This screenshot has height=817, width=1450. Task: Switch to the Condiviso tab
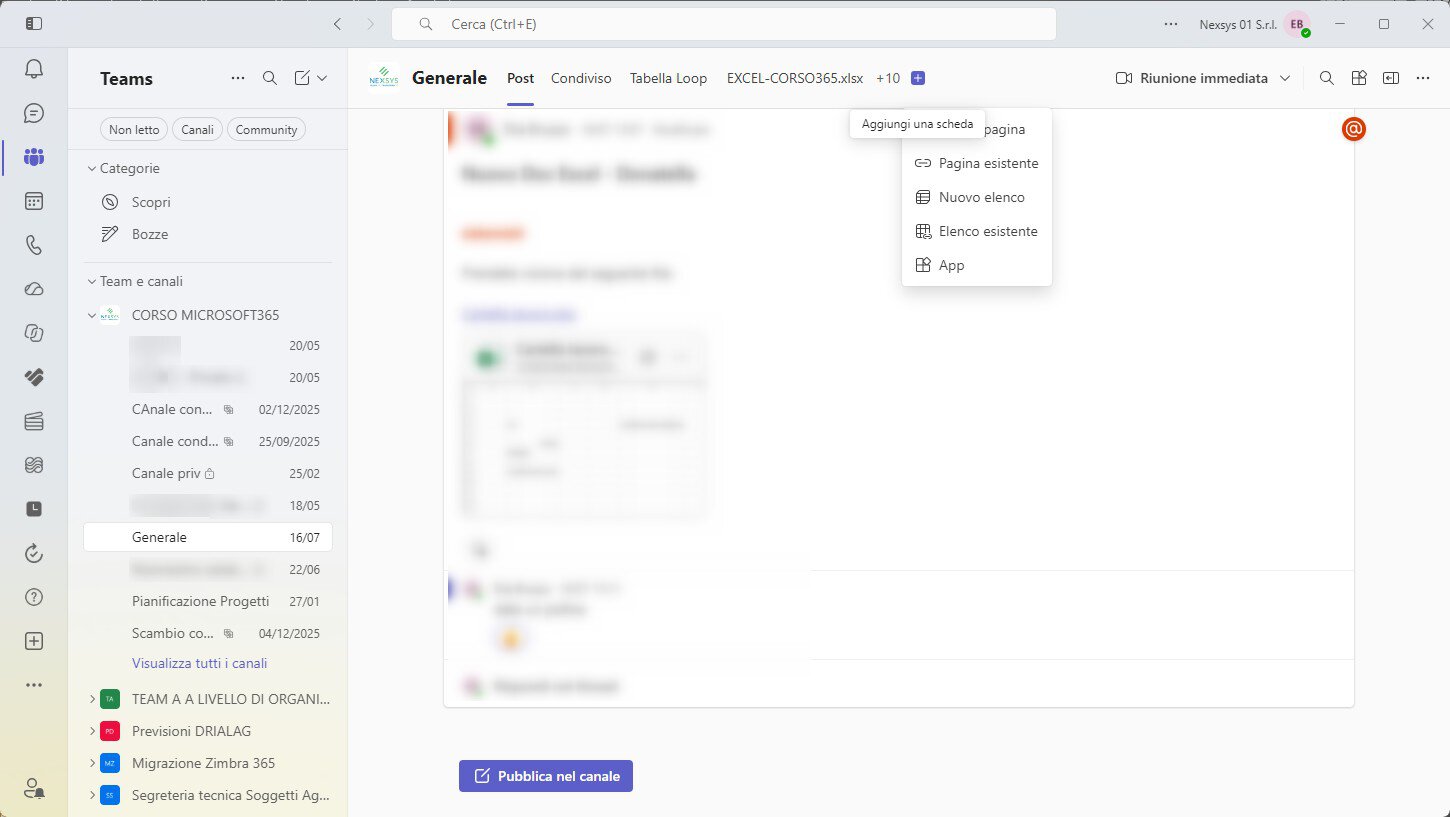[581, 78]
